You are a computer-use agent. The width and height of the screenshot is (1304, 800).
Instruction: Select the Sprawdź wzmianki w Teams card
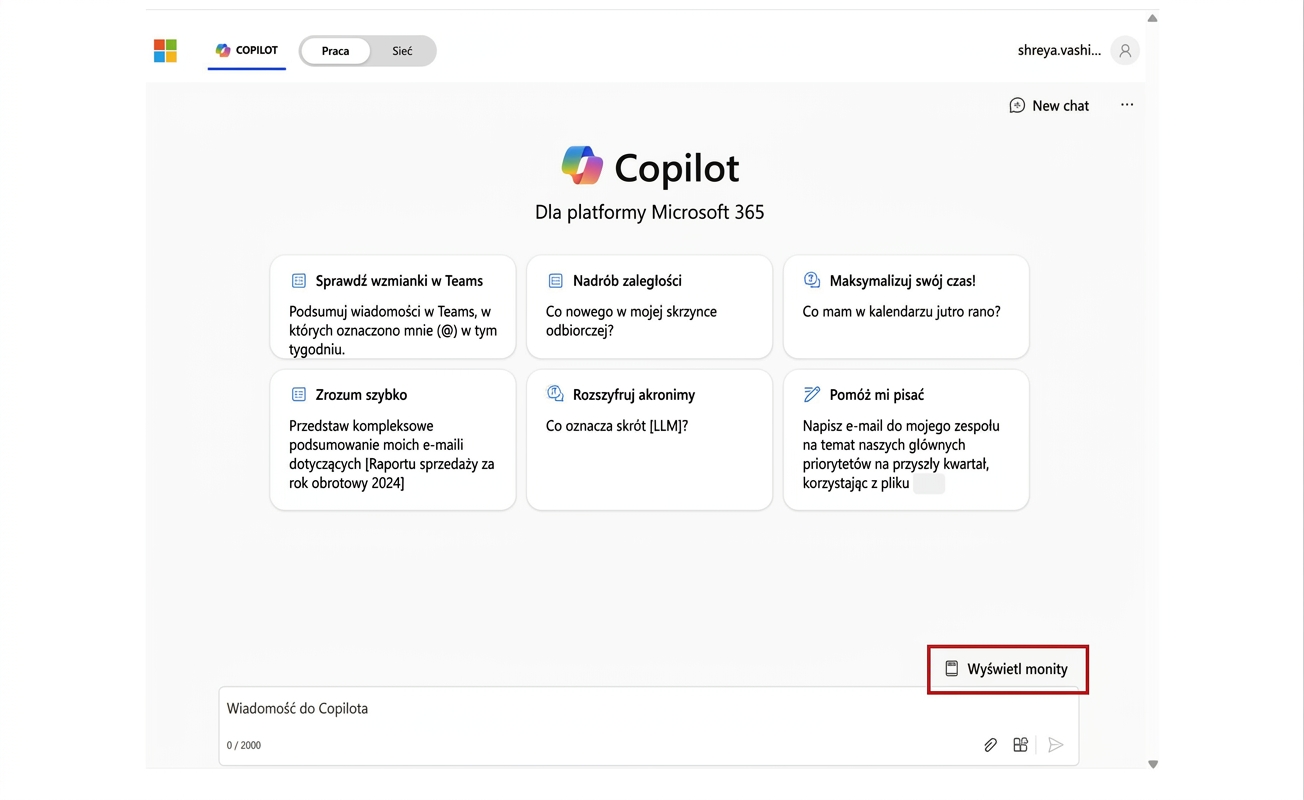(393, 307)
